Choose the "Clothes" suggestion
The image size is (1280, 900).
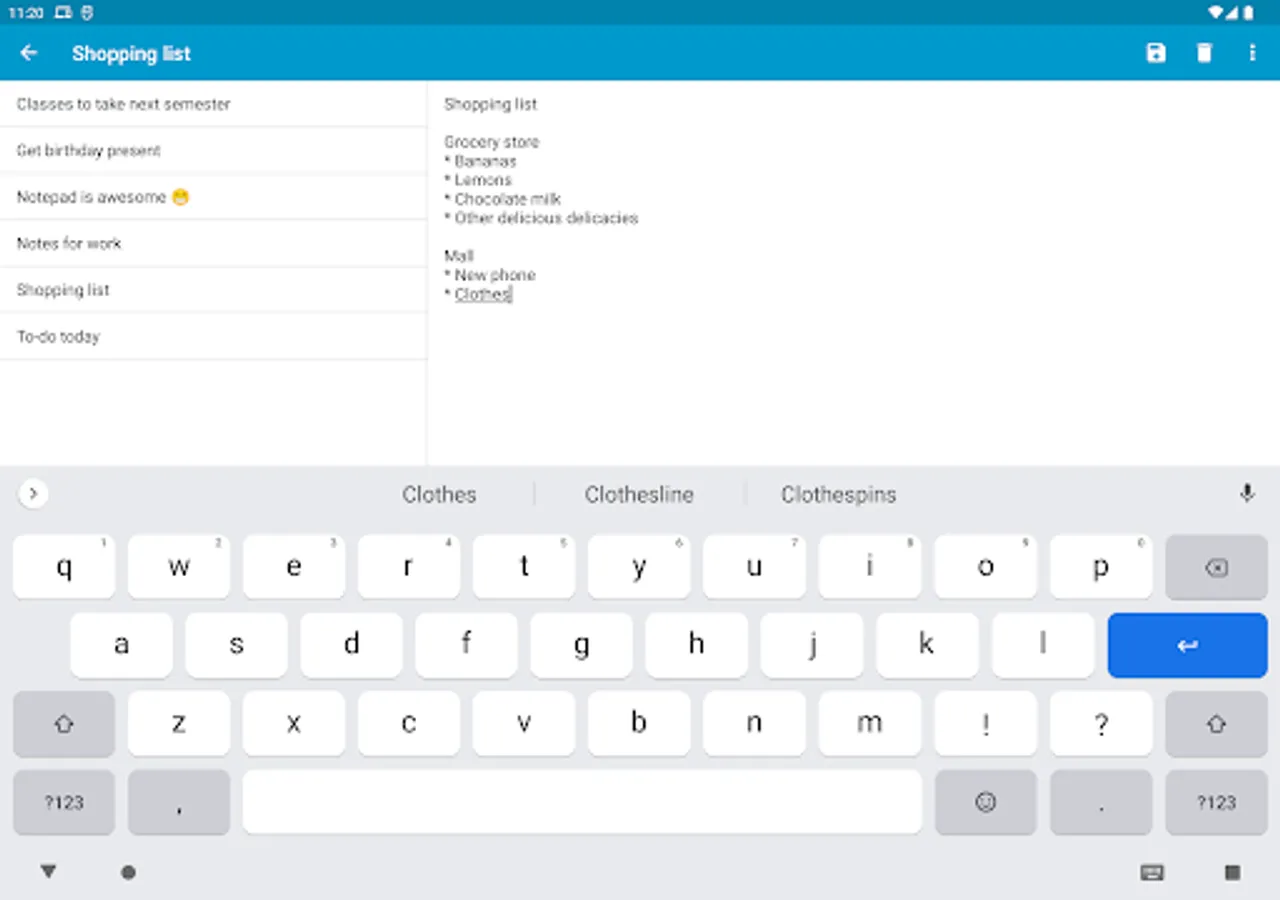(x=439, y=494)
